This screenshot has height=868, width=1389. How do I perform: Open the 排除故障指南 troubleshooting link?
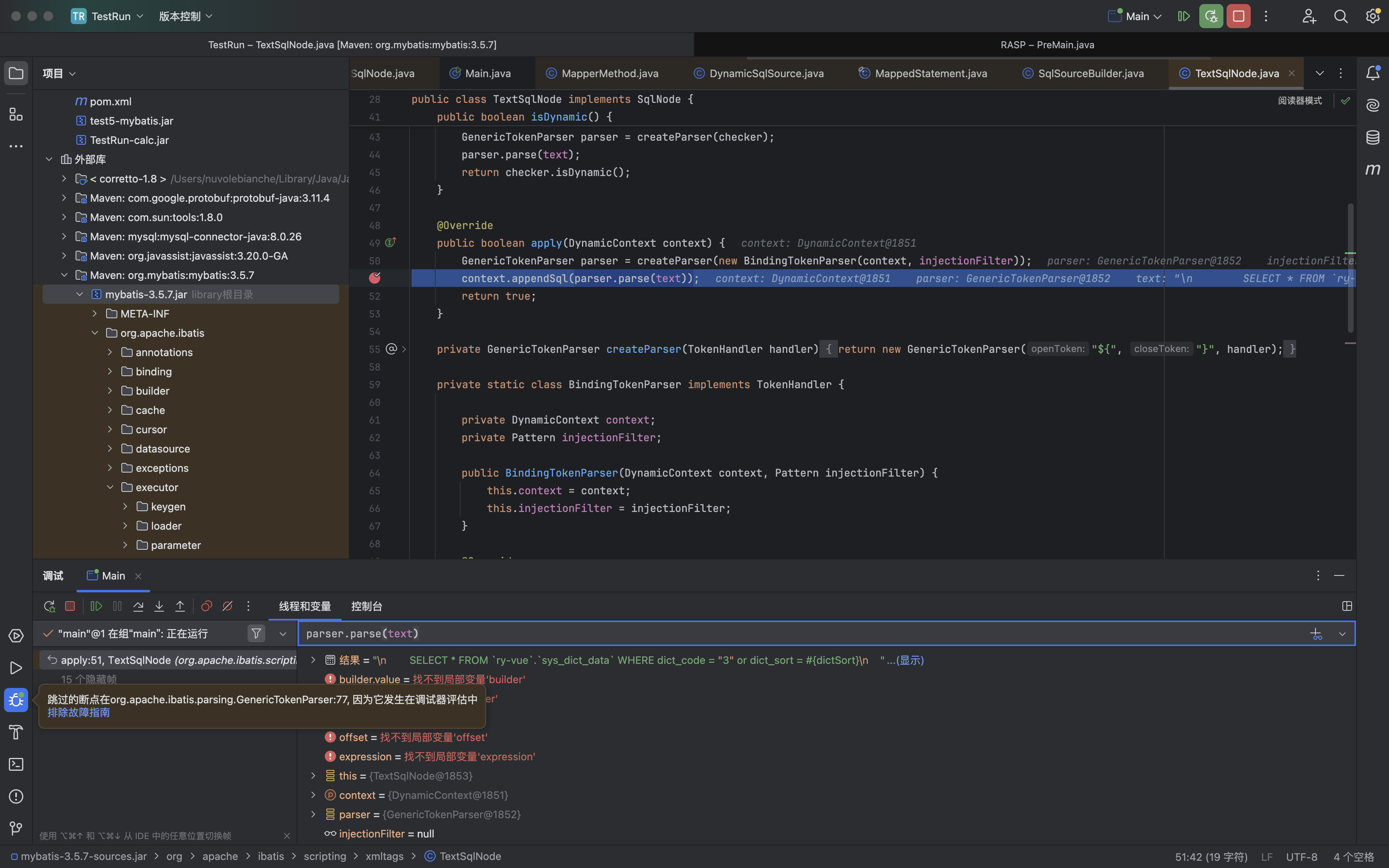coord(79,712)
